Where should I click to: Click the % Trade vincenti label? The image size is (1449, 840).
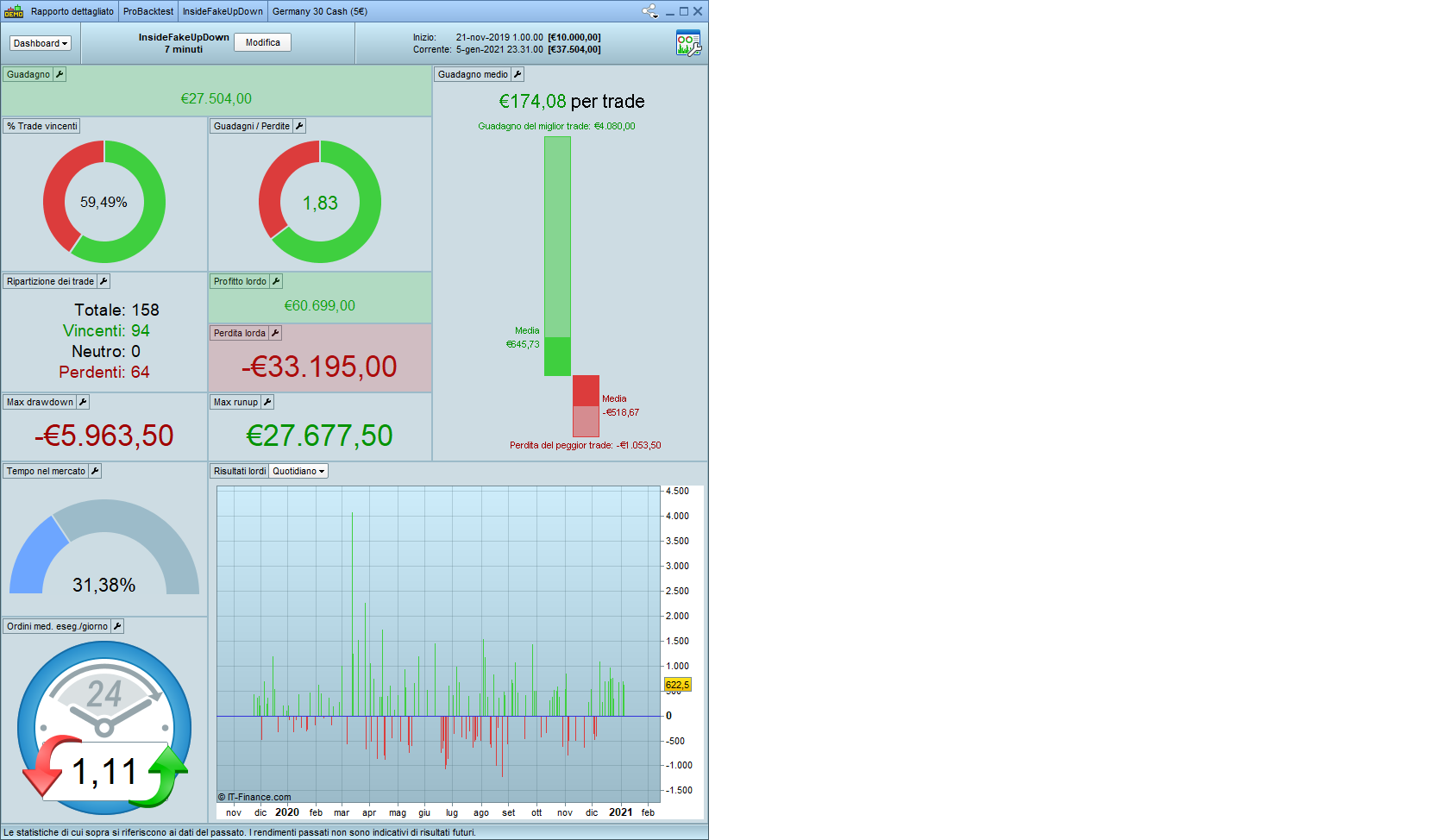tap(42, 126)
